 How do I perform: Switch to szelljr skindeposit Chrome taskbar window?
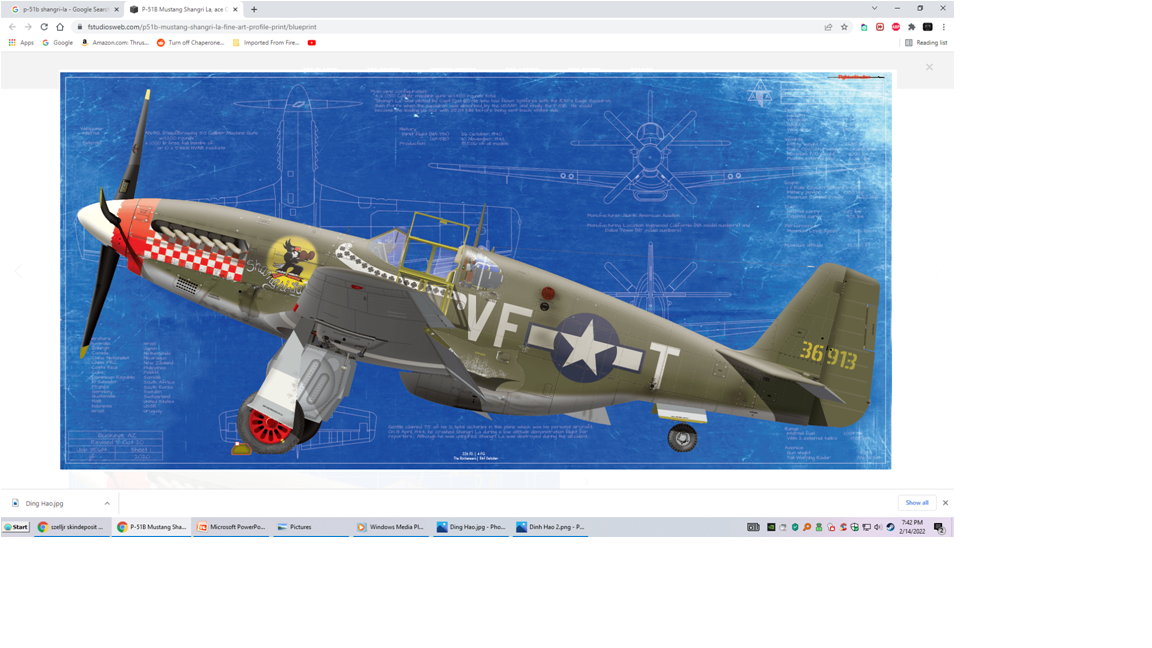point(72,527)
